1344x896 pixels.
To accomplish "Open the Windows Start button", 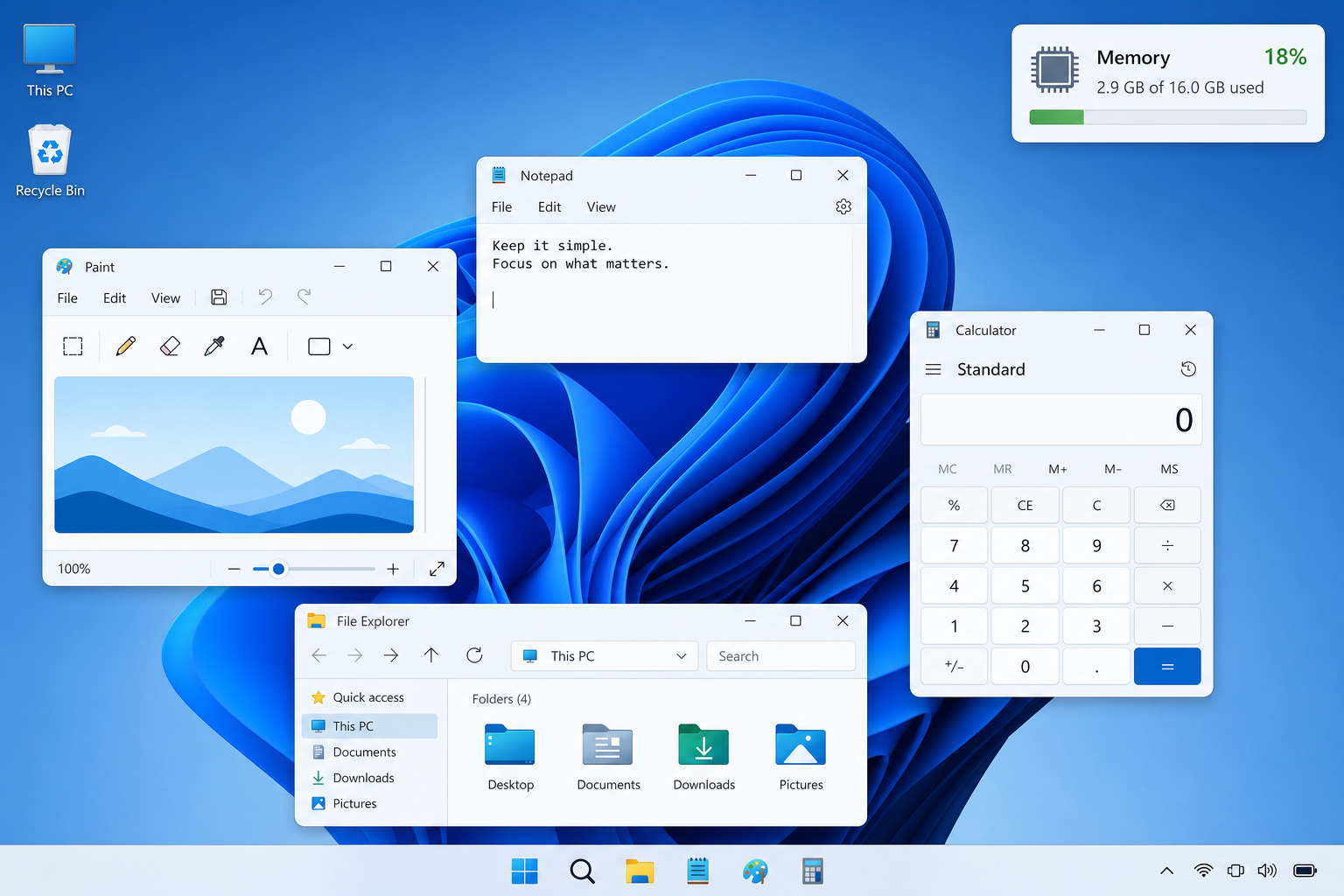I will 525,871.
